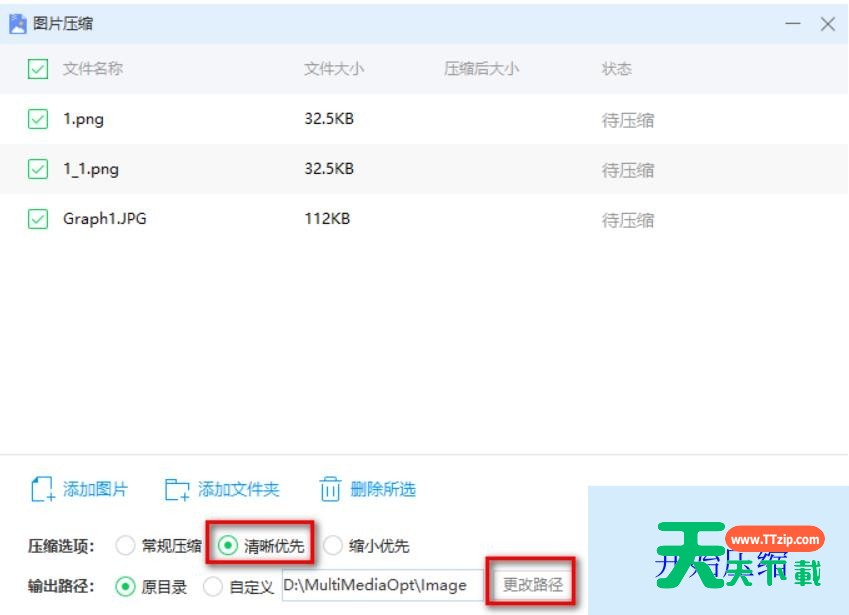This screenshot has height=615, width=849.
Task: Uncheck the 1_1.png file checkbox
Action: click(38, 169)
